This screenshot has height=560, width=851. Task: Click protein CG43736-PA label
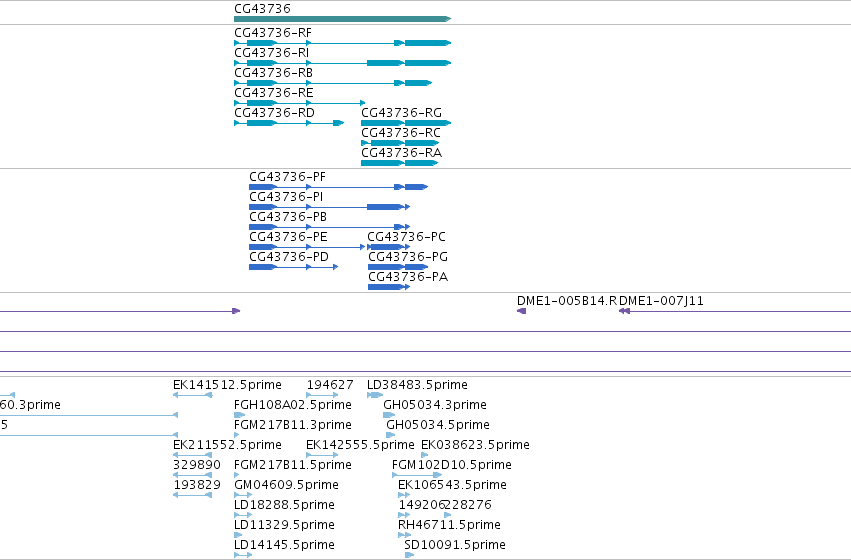408,277
